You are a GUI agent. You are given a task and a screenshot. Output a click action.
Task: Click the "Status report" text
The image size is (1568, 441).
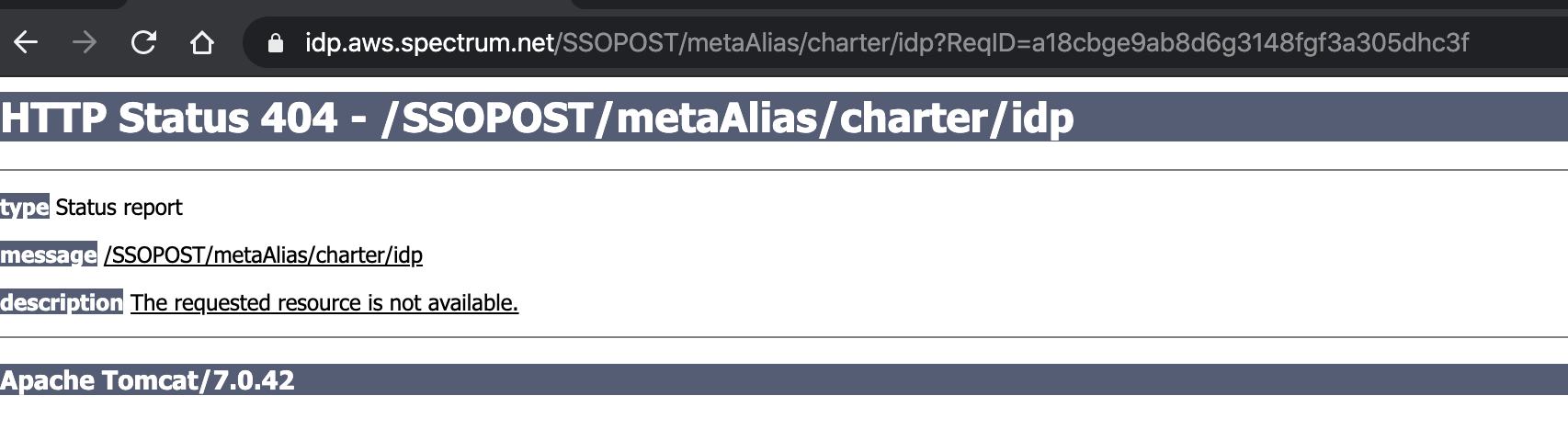tap(119, 208)
